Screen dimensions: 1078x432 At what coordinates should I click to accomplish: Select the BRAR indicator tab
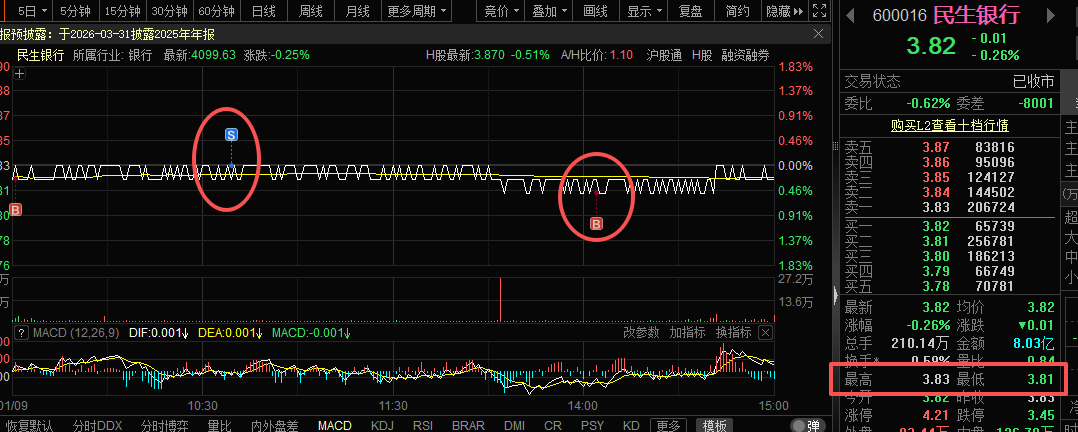click(x=468, y=425)
